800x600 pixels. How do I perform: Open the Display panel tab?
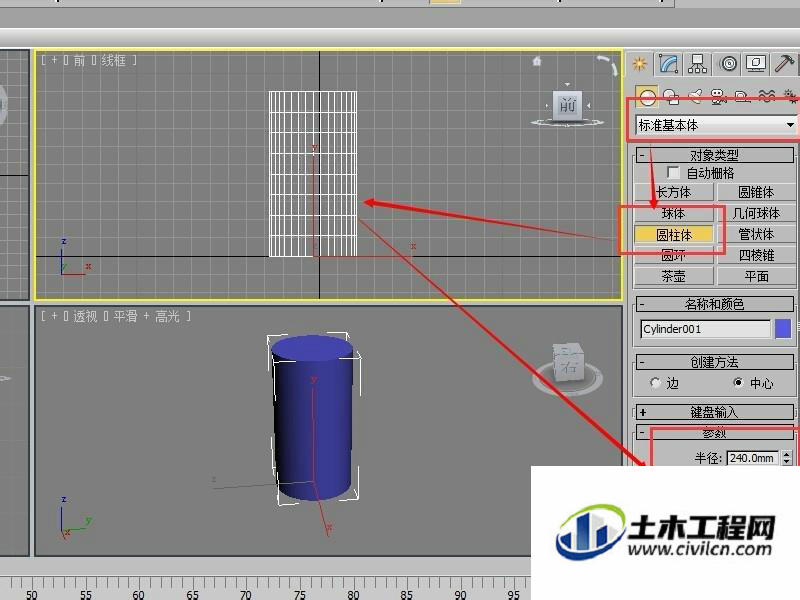756,64
